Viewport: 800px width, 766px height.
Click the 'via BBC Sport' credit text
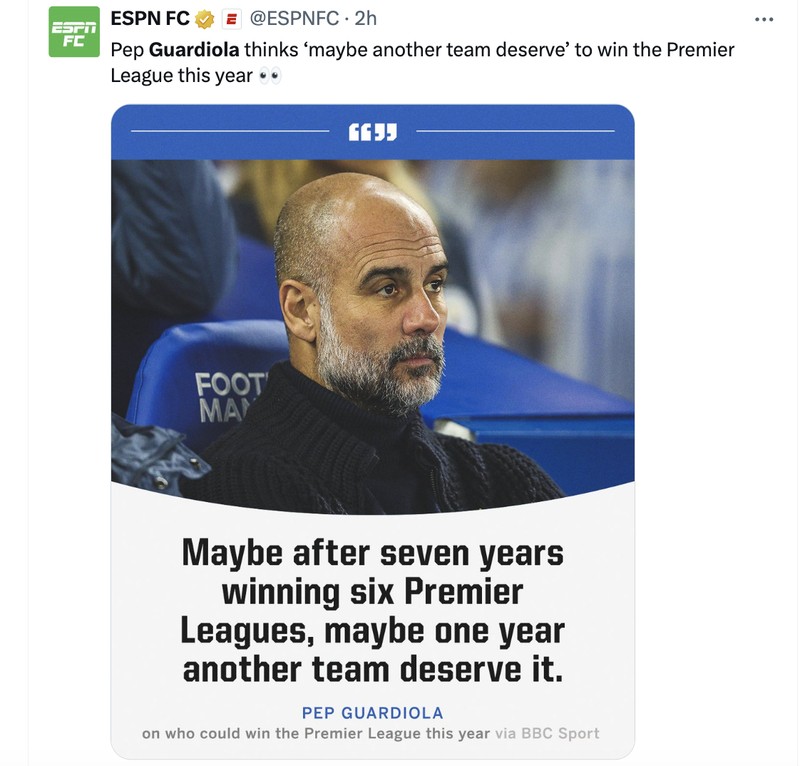point(547,733)
